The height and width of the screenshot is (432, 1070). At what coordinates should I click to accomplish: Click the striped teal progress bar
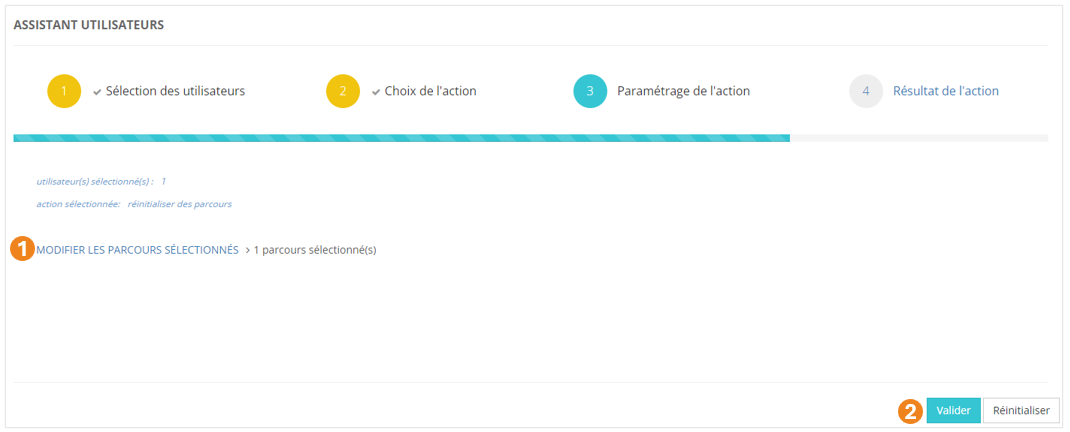tap(401, 138)
